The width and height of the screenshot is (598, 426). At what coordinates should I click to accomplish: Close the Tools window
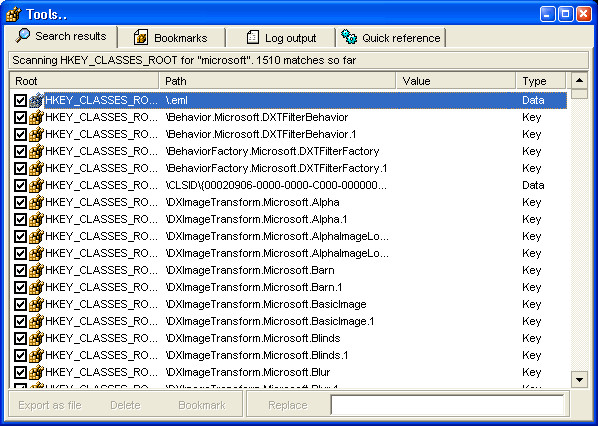click(x=584, y=14)
